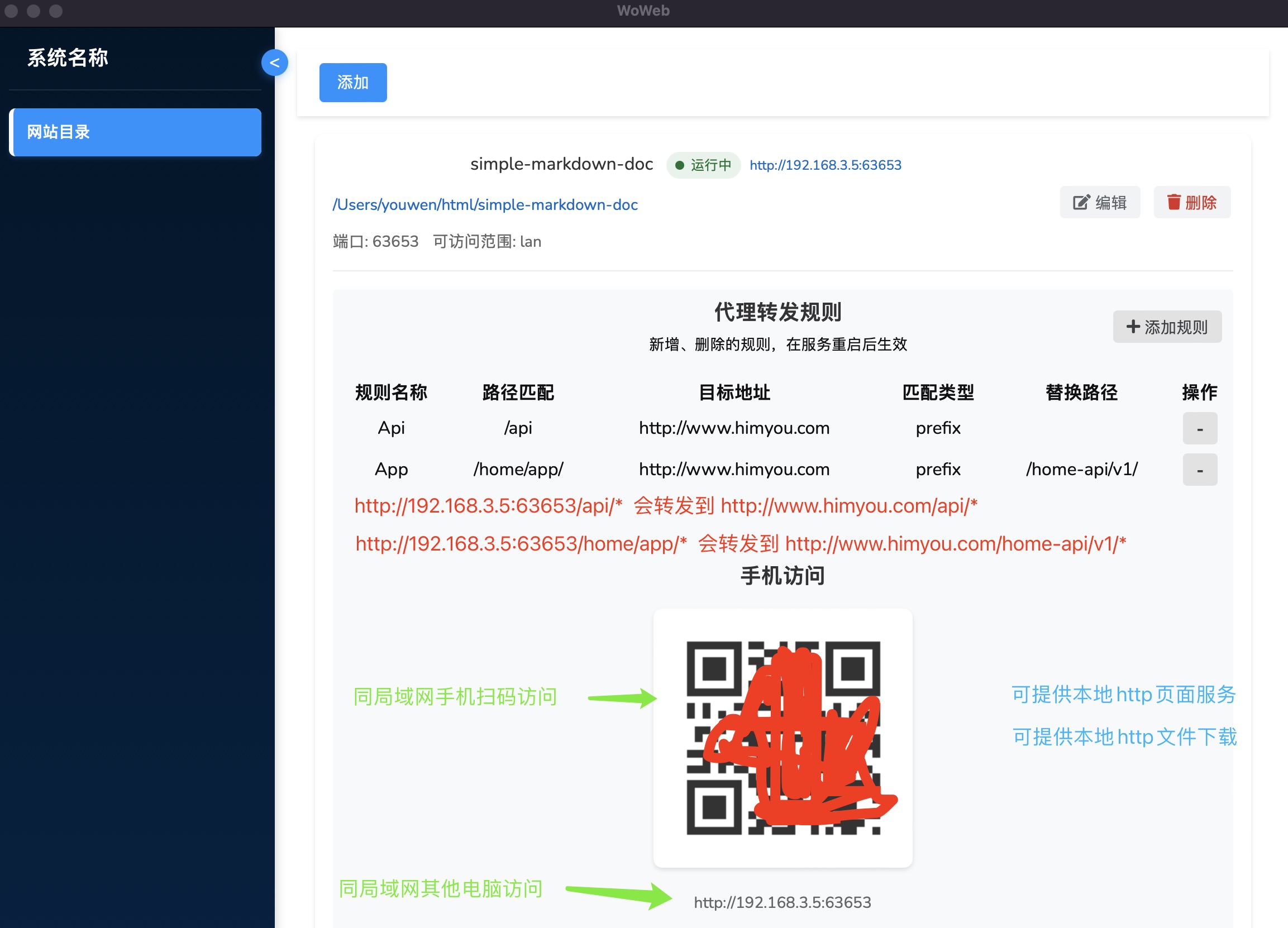
Task: Click the 运行中 running status badge
Action: tap(703, 165)
